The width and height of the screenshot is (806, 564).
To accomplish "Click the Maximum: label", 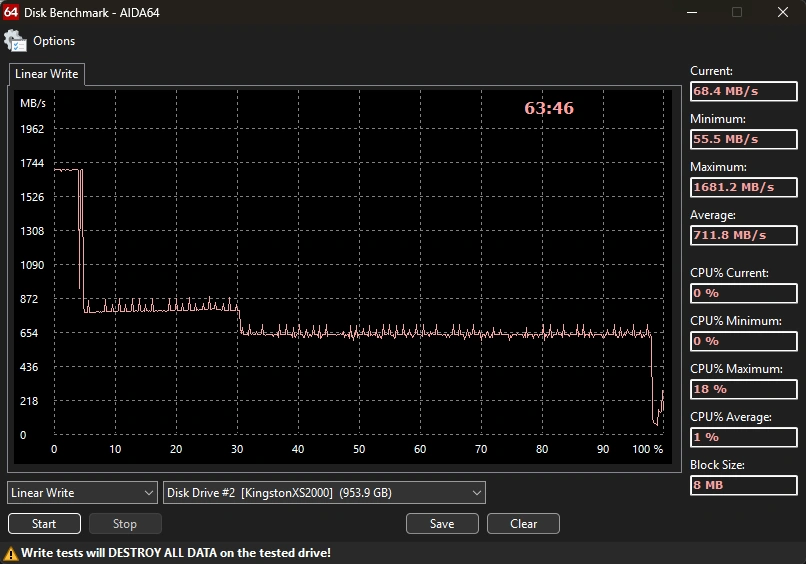I will [x=718, y=167].
